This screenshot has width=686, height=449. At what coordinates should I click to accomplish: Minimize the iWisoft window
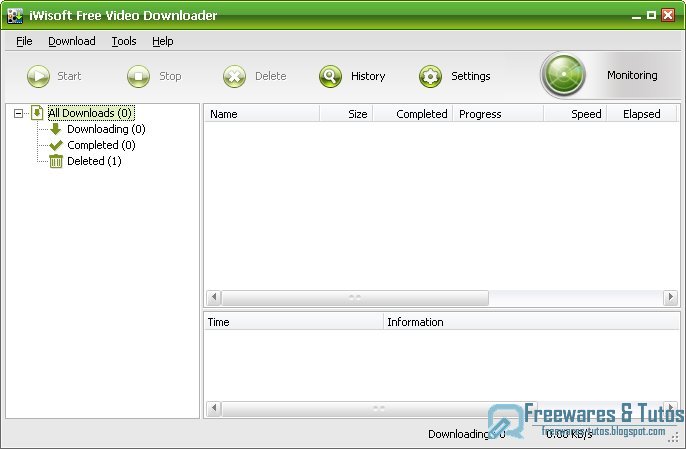637,16
